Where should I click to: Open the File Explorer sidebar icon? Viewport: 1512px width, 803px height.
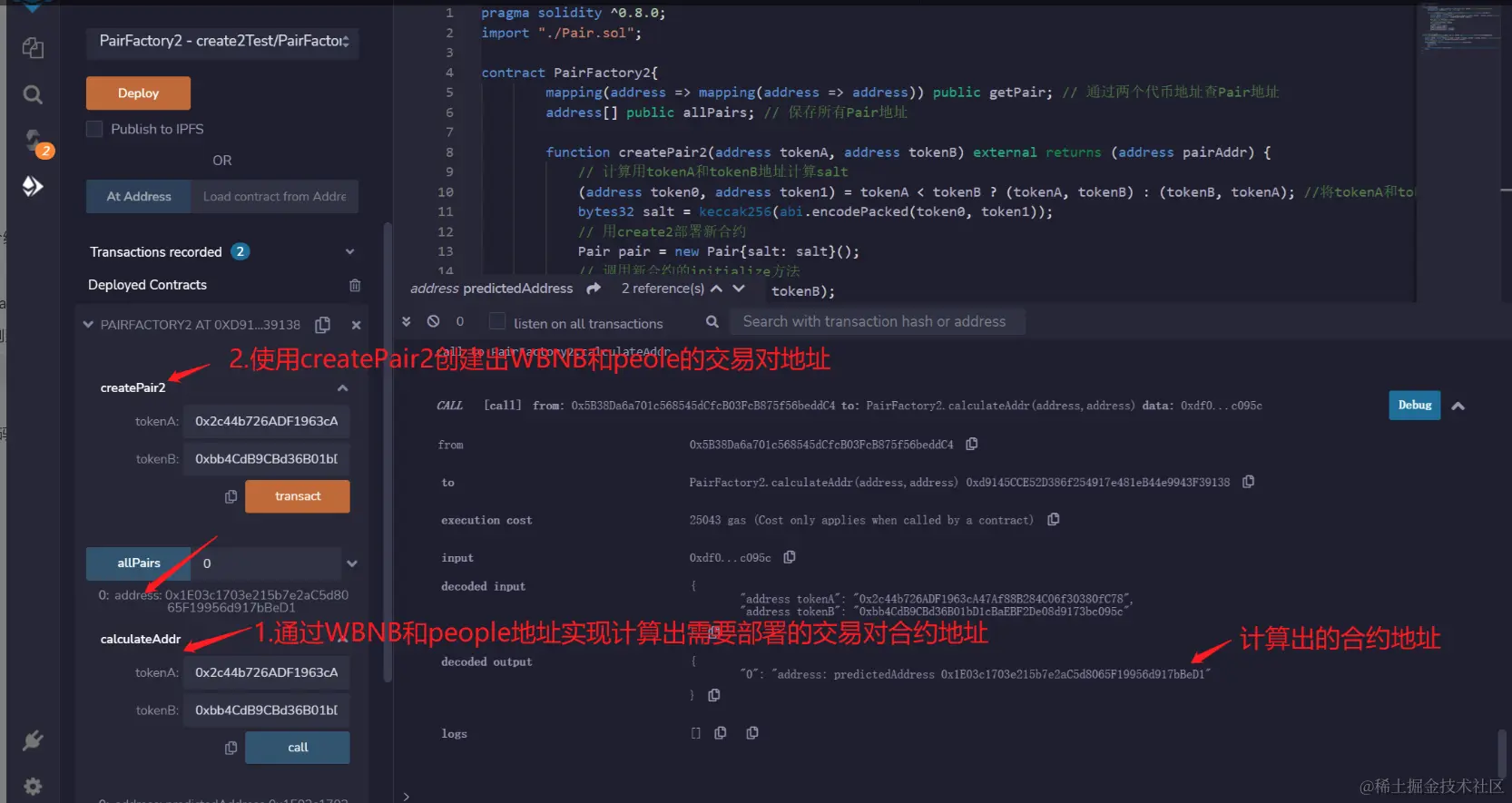33,47
